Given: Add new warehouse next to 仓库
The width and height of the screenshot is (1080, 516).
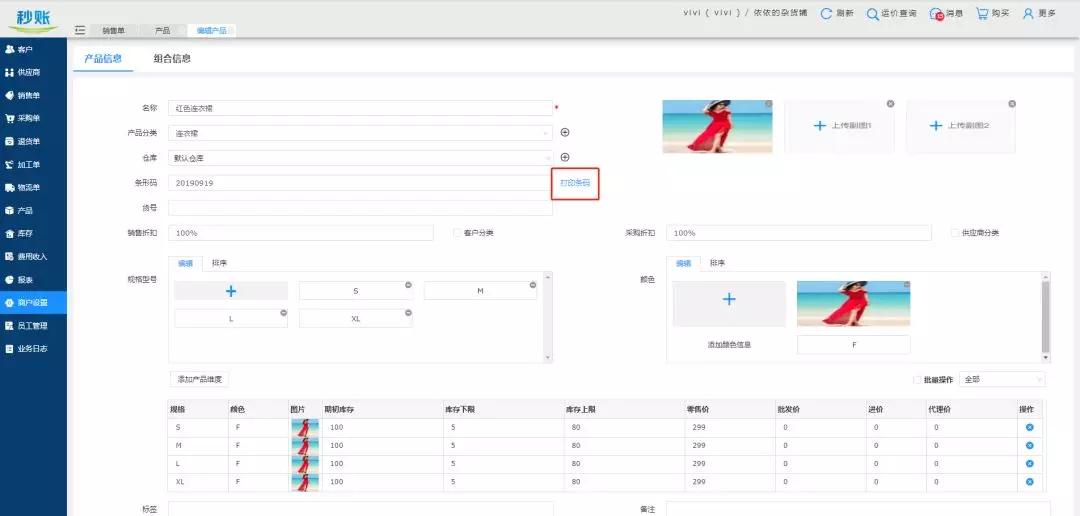Looking at the screenshot, I should [565, 158].
